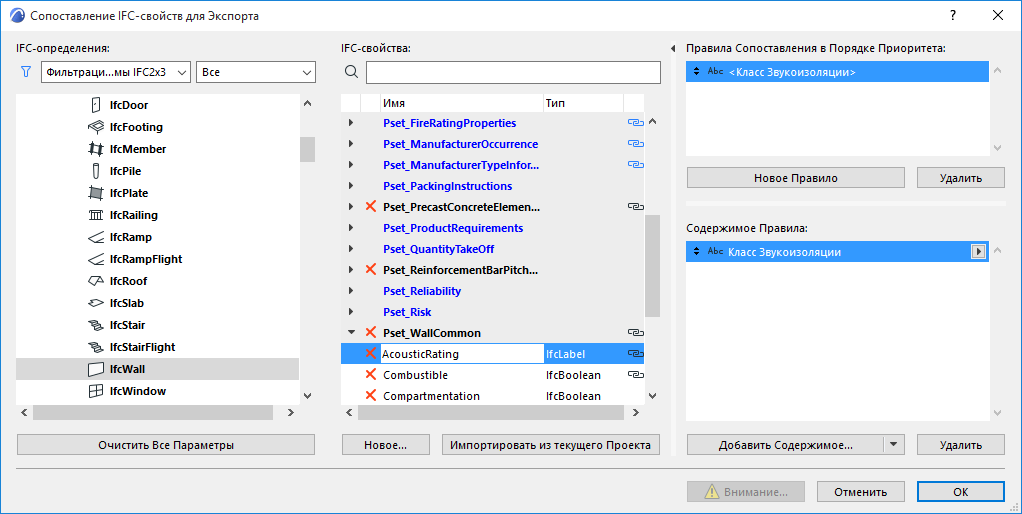
Task: Select the Pset_QuantityTakeOff row
Action: point(438,249)
